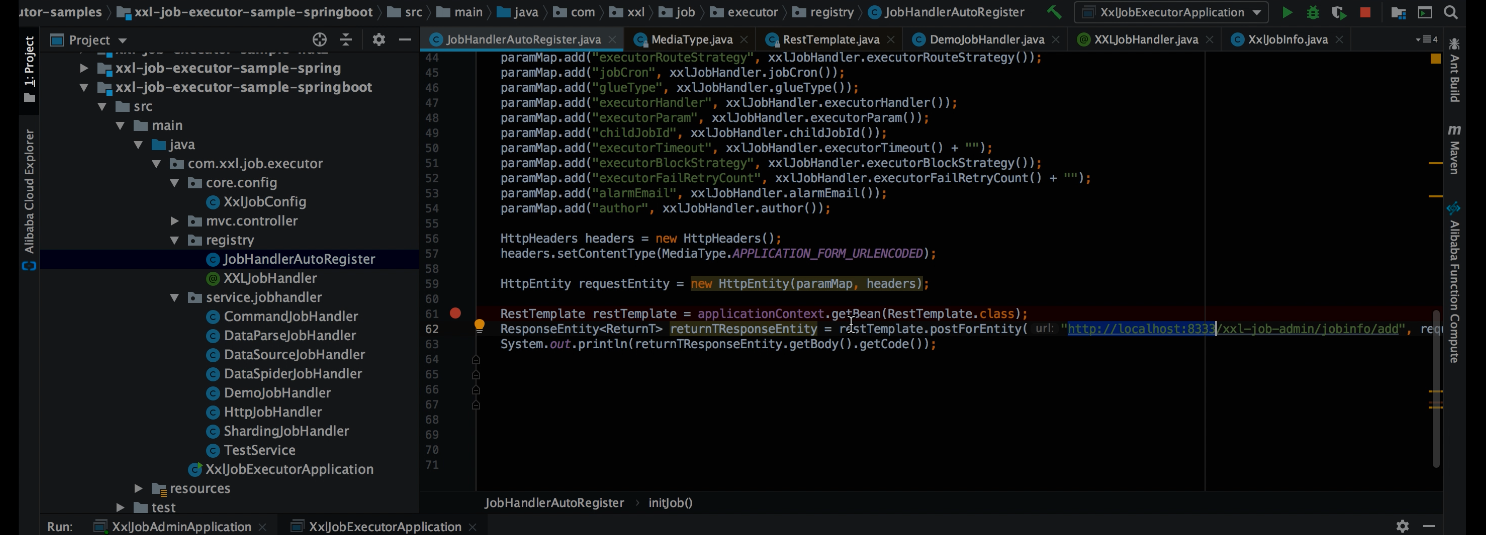Switch to the XXLJobHandler.java tab

coord(1146,40)
